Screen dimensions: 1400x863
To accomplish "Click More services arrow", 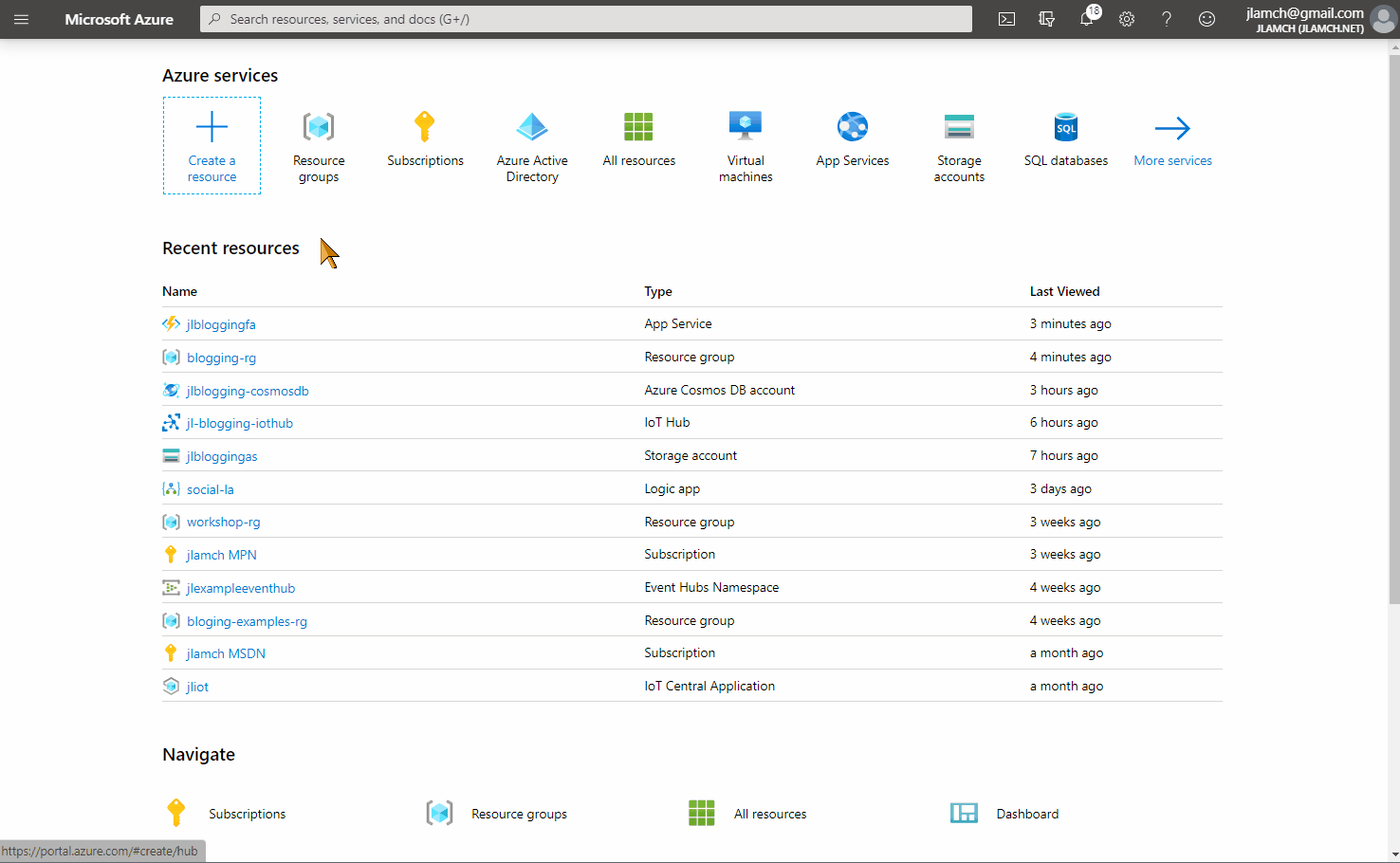I will point(1172,128).
